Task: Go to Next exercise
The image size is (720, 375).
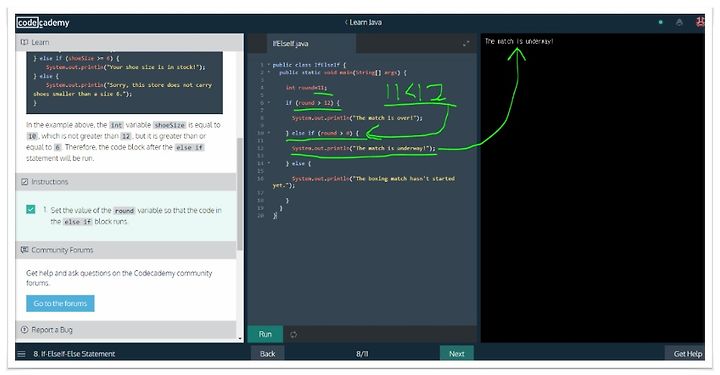Action: pyautogui.click(x=456, y=354)
